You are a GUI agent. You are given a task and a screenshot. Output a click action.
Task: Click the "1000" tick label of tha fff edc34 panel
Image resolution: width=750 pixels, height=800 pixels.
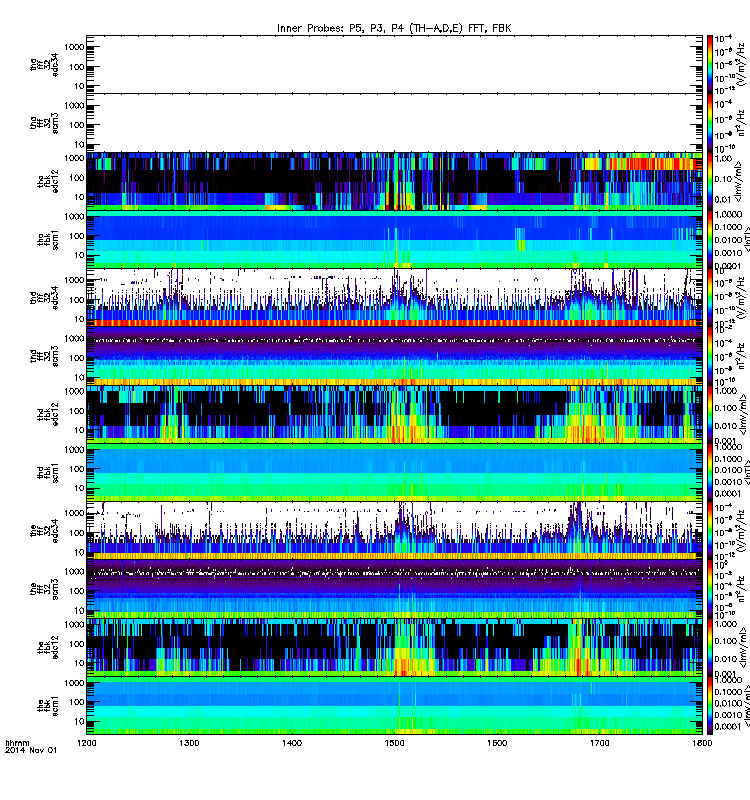point(74,47)
